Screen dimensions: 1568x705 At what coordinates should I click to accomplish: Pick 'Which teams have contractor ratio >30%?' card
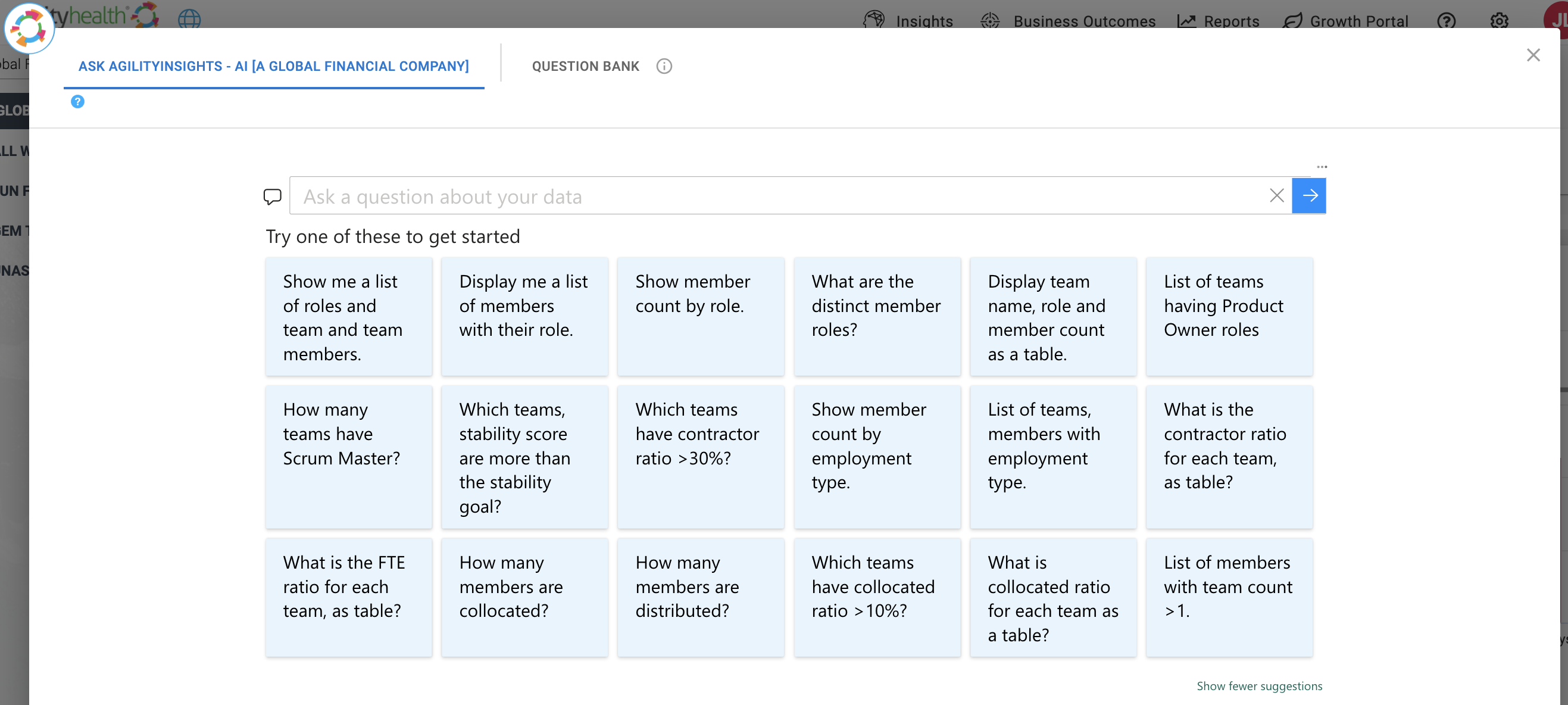point(701,457)
